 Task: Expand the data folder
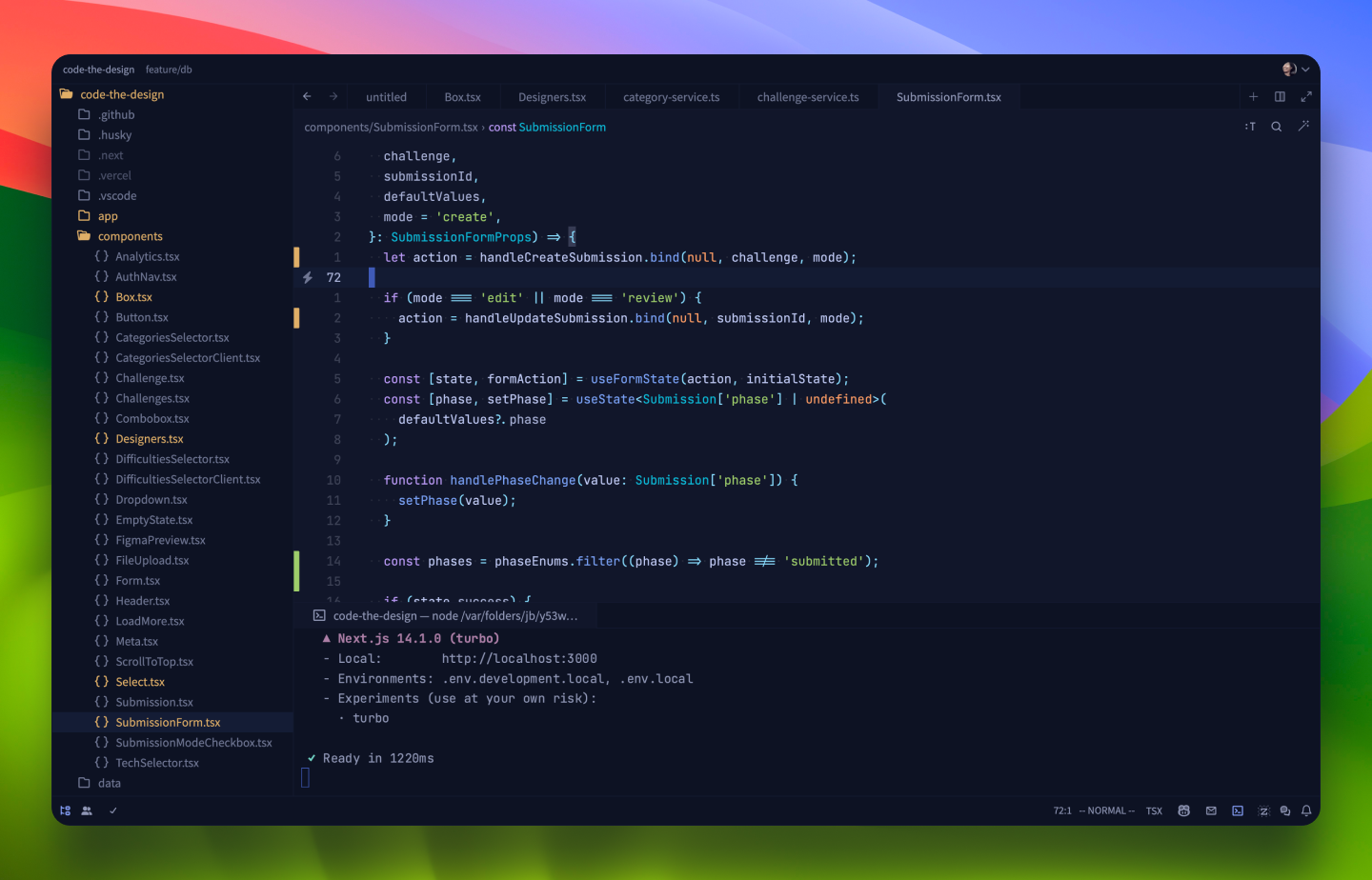[x=172, y=783]
